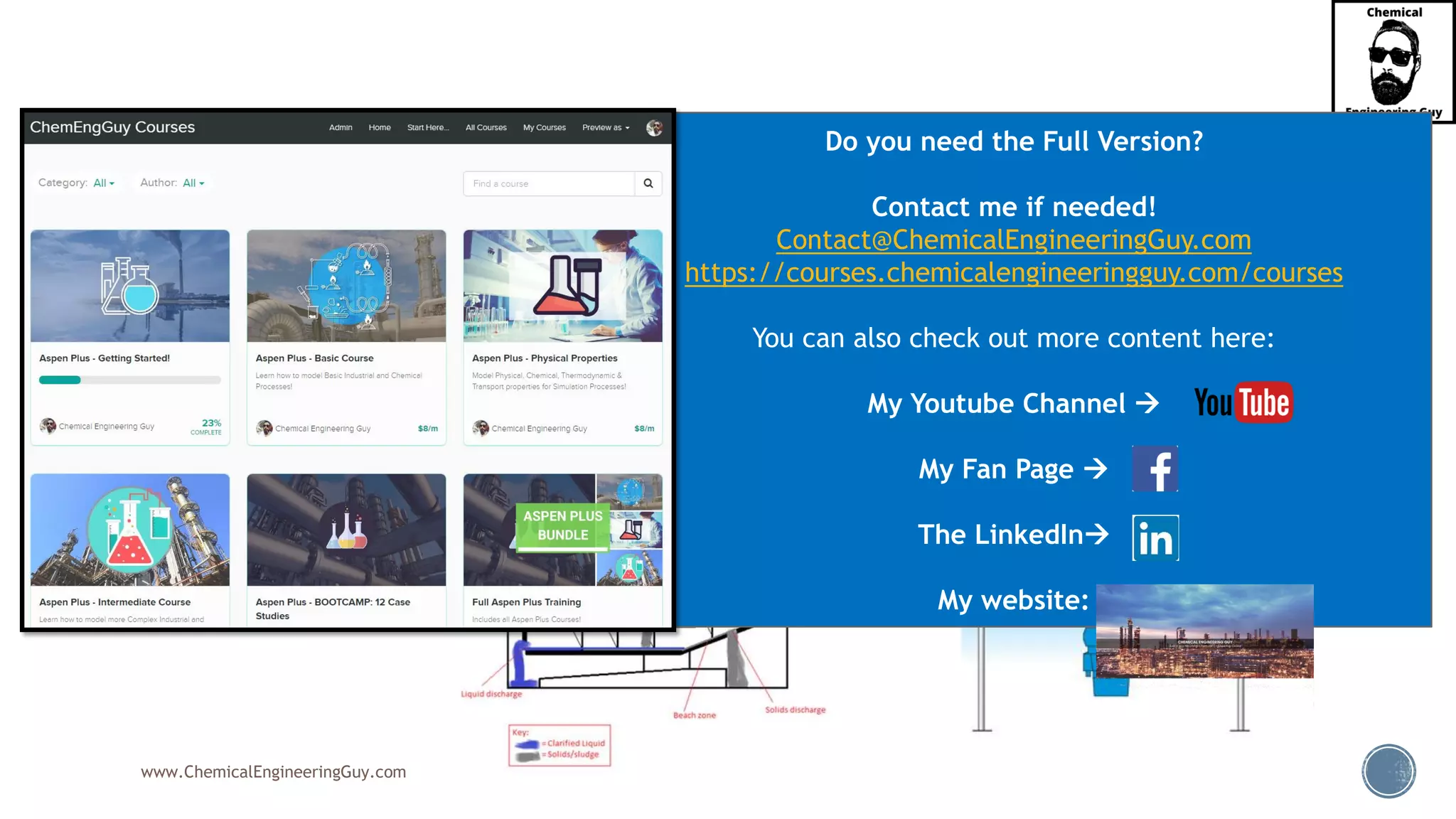
Task: Click the Find a course field
Action: (548, 183)
